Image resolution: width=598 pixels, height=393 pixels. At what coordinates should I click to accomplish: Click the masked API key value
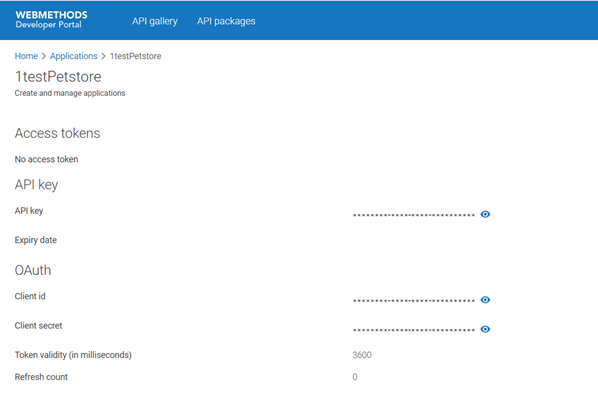coord(414,215)
